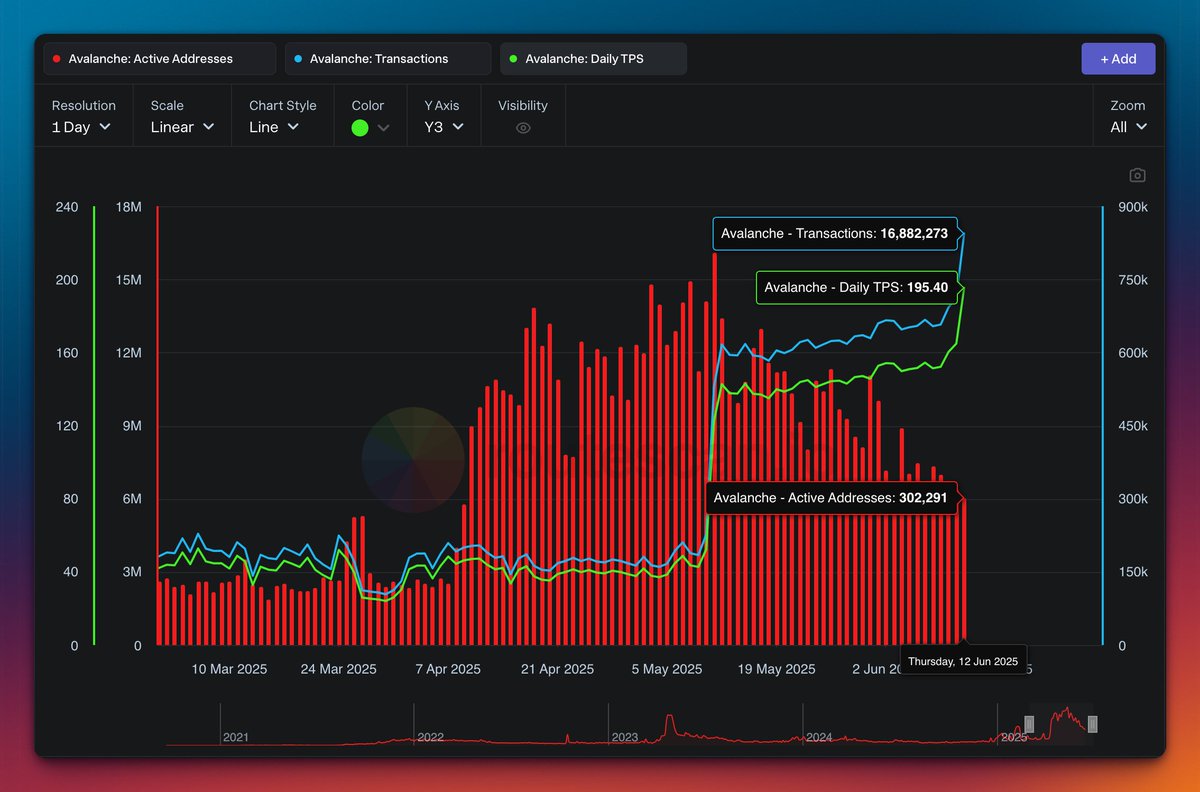1200x792 pixels.
Task: Toggle the Visibility eye icon
Action: (523, 128)
